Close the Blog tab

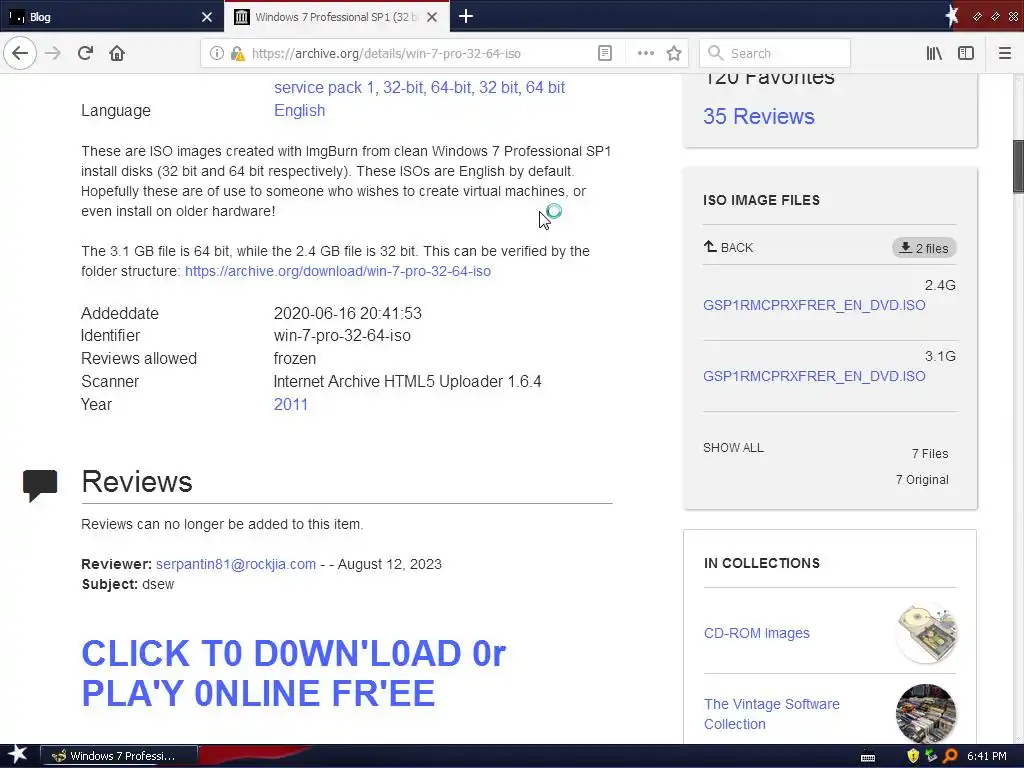(207, 17)
